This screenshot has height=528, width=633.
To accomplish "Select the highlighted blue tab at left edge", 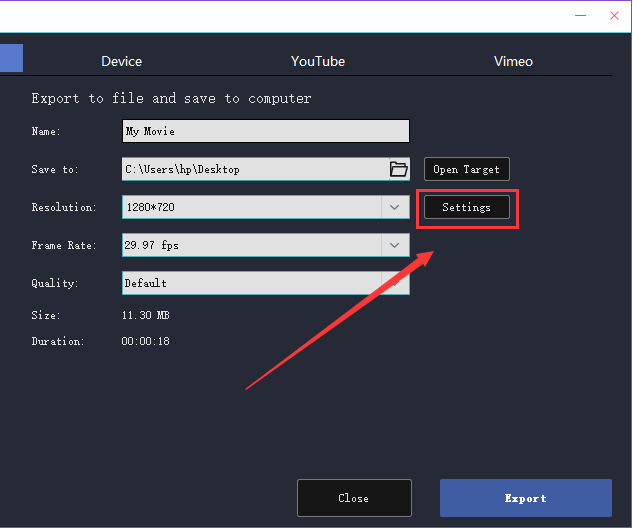I will coord(10,58).
